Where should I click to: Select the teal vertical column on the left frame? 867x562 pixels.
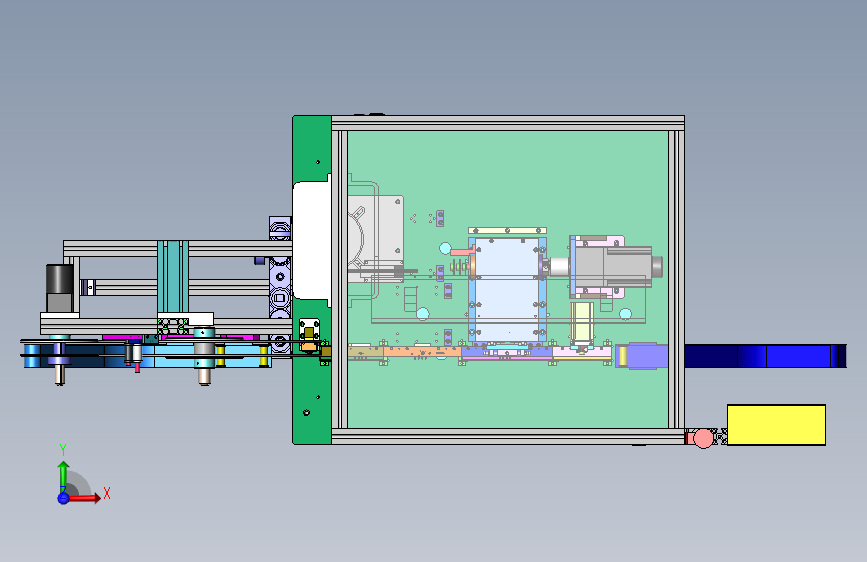(173, 277)
